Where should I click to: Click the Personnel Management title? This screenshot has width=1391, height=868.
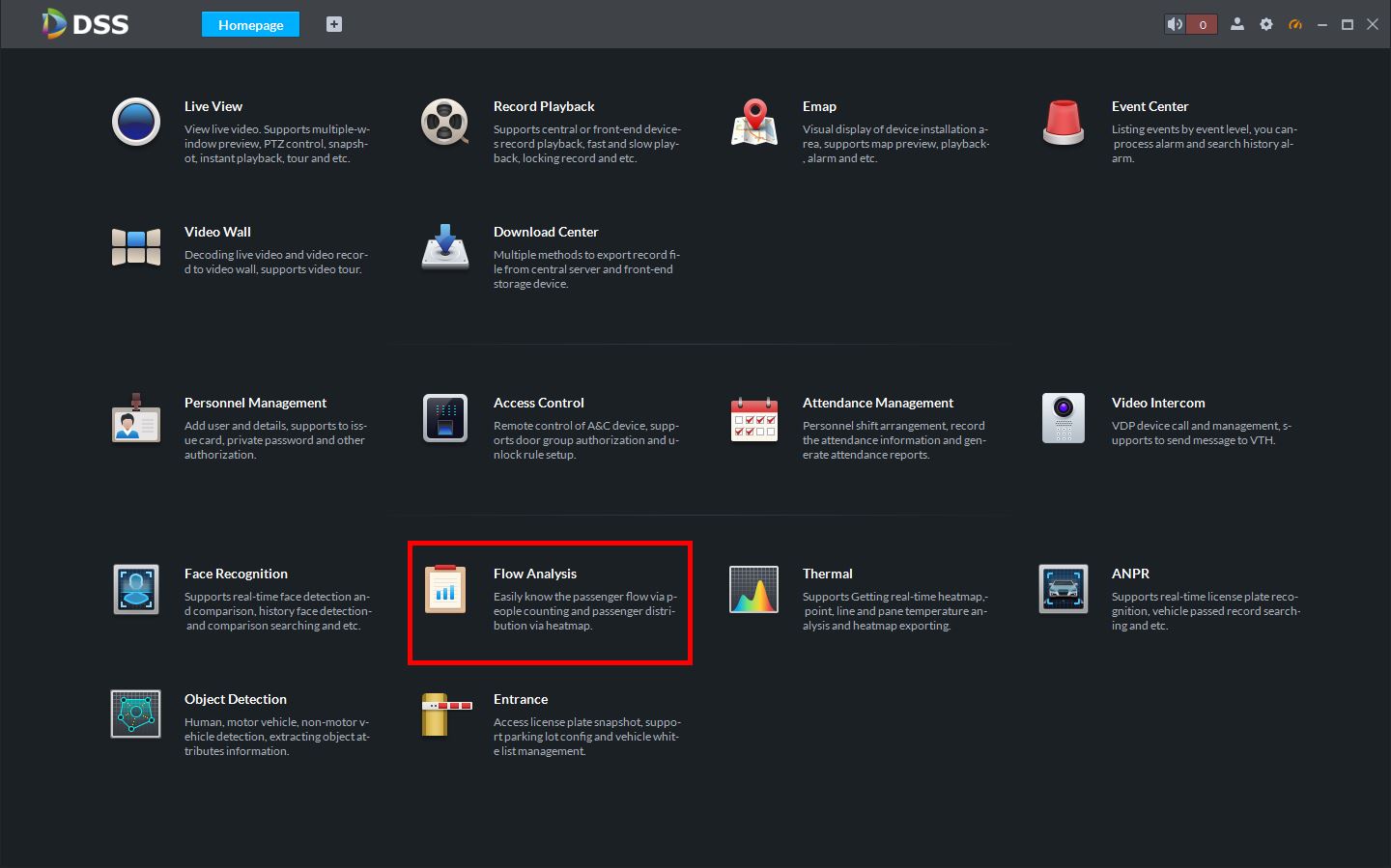[x=255, y=403]
